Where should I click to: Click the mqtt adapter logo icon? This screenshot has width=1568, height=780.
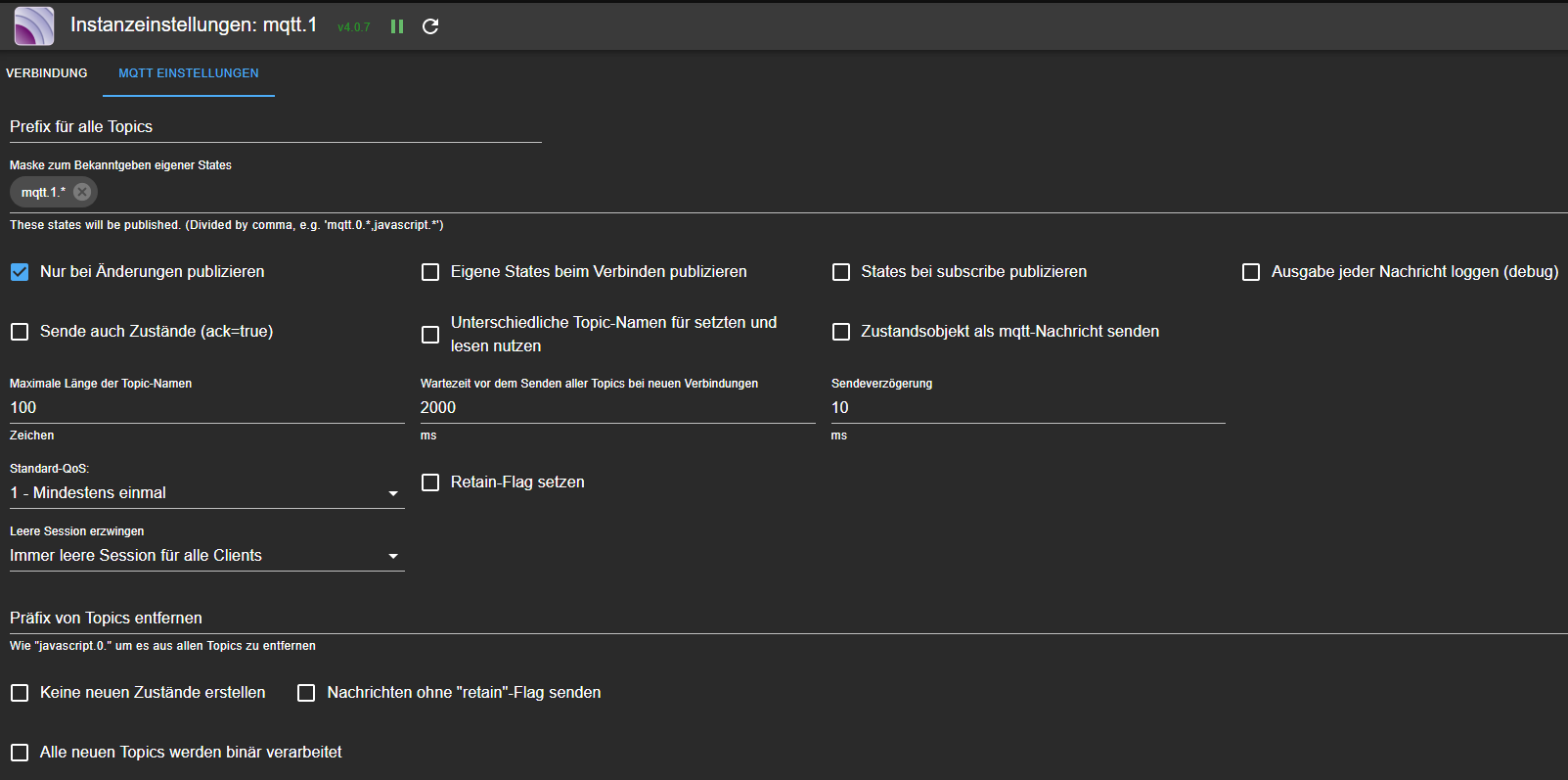tap(33, 26)
